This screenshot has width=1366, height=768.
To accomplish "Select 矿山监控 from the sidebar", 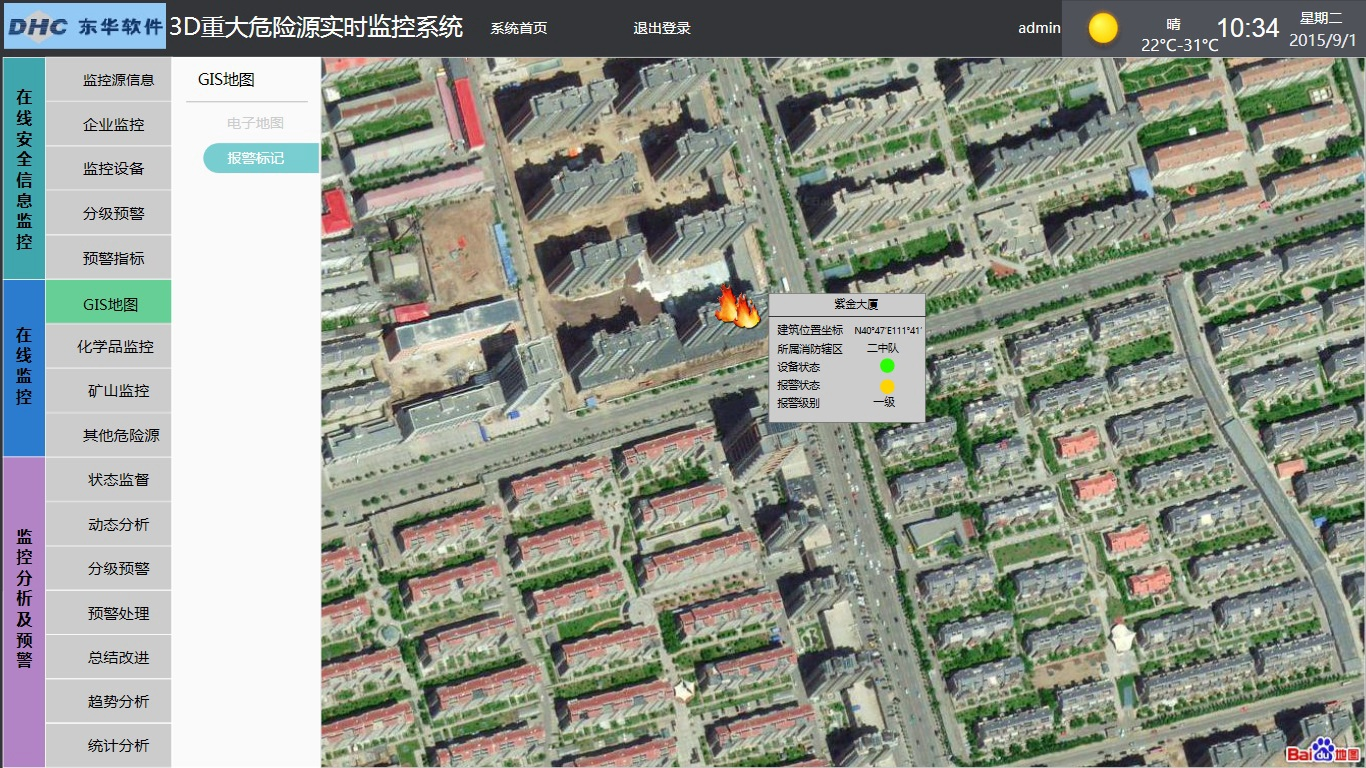I will [118, 391].
